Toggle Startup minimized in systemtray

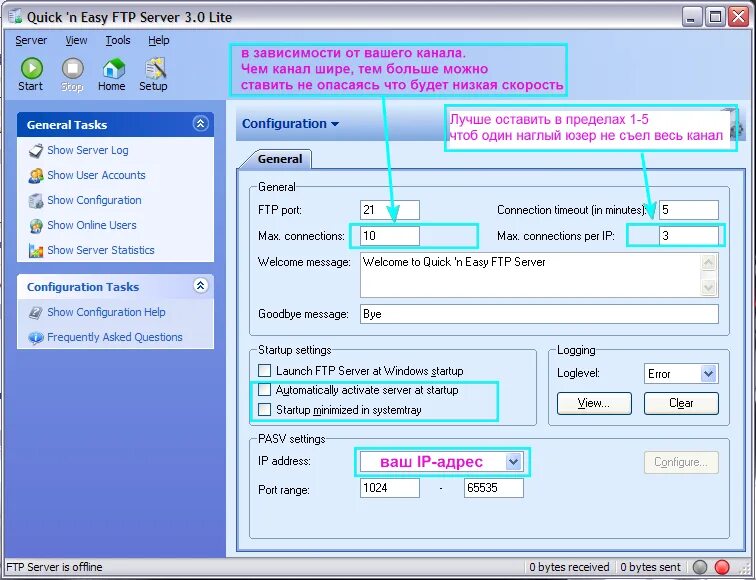(264, 409)
